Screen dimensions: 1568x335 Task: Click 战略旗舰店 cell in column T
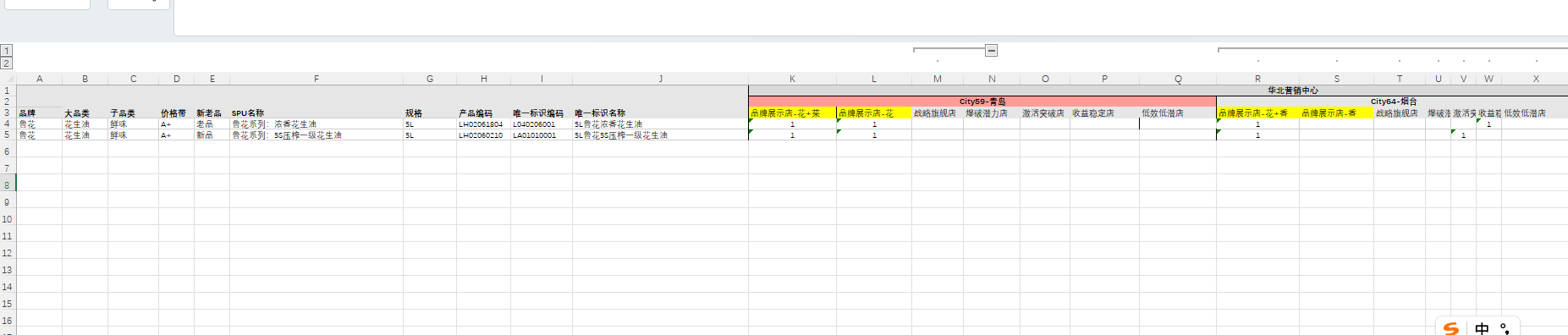[1399, 113]
